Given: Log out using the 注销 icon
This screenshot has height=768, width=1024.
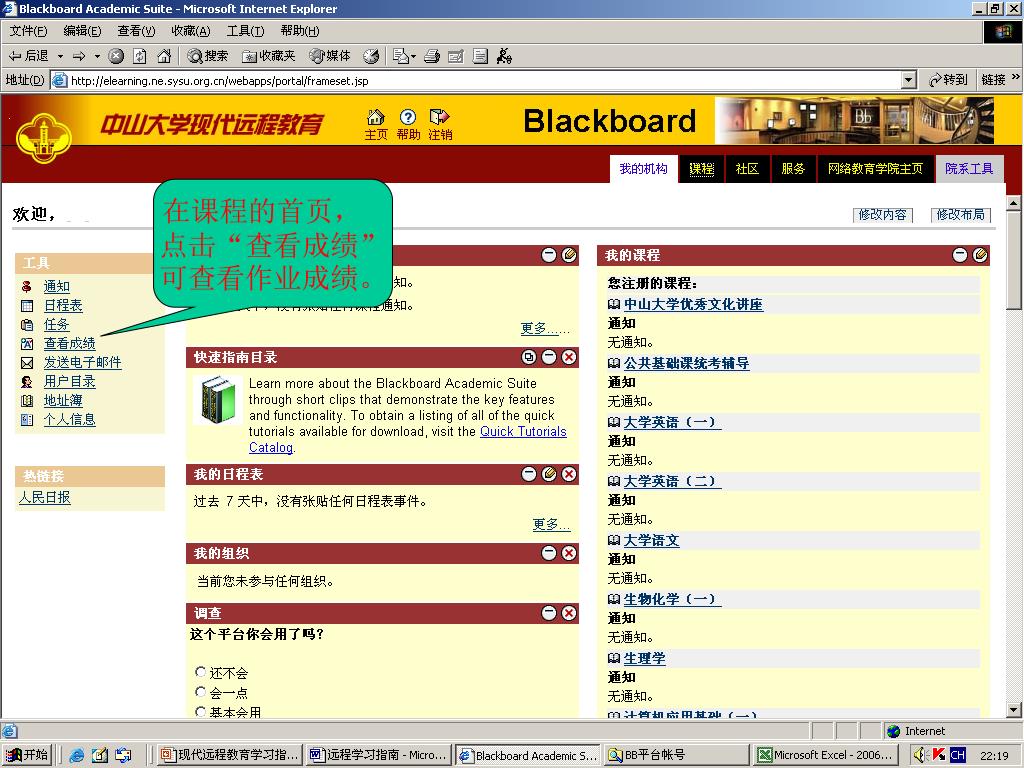Looking at the screenshot, I should tap(440, 124).
